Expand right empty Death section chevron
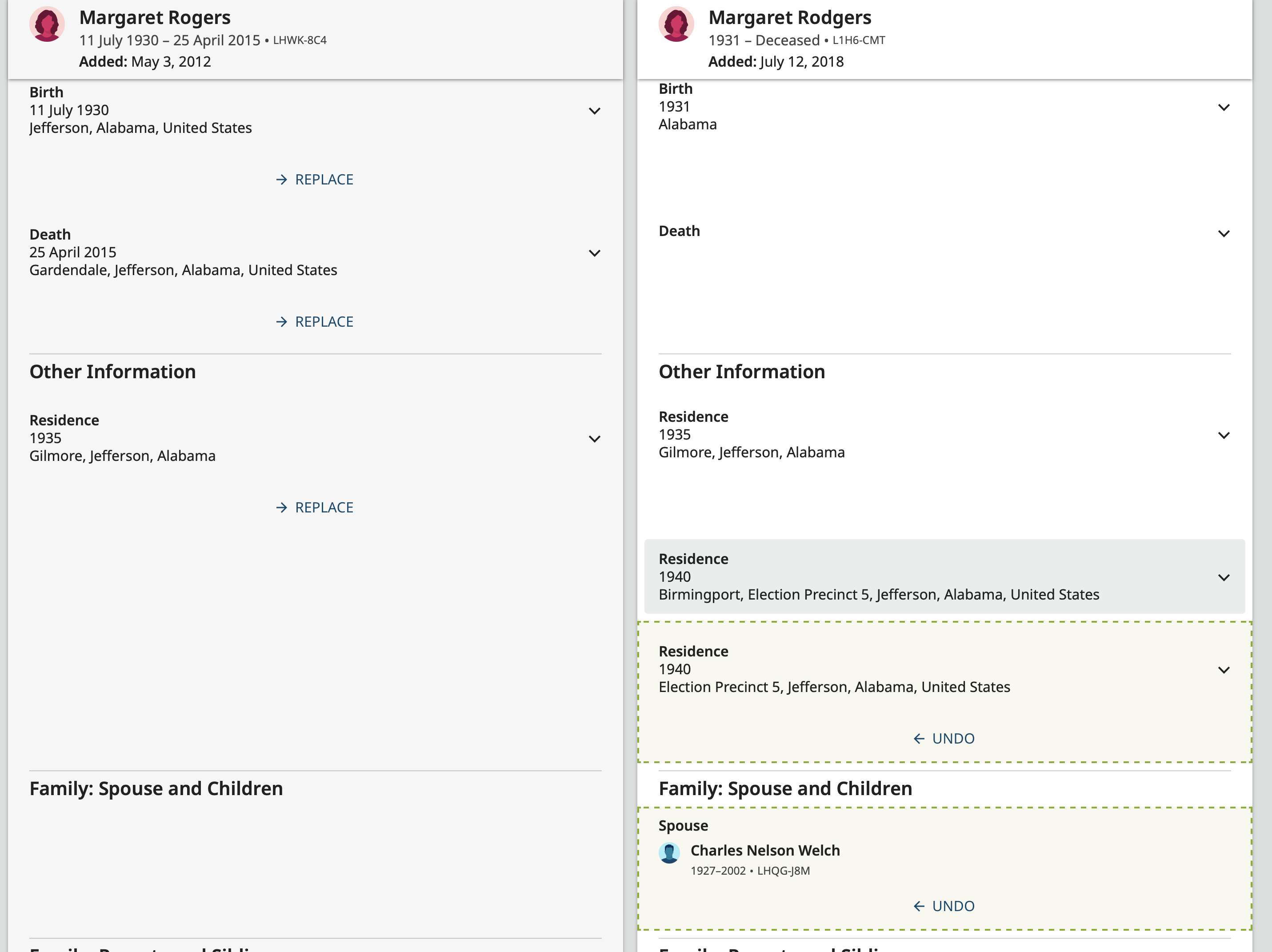1272x952 pixels. [1223, 233]
